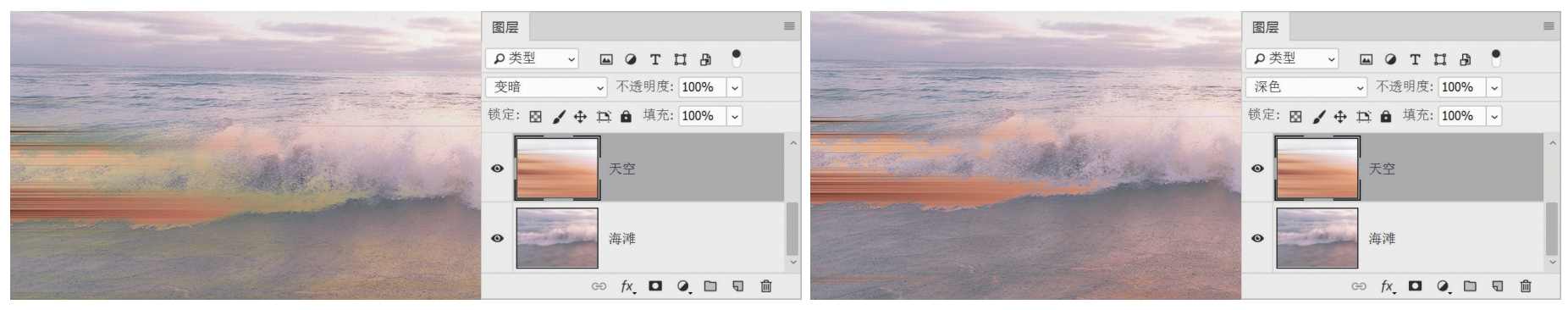Open right Layers panel flyout menu
The width and height of the screenshot is (1568, 310).
[x=1549, y=26]
